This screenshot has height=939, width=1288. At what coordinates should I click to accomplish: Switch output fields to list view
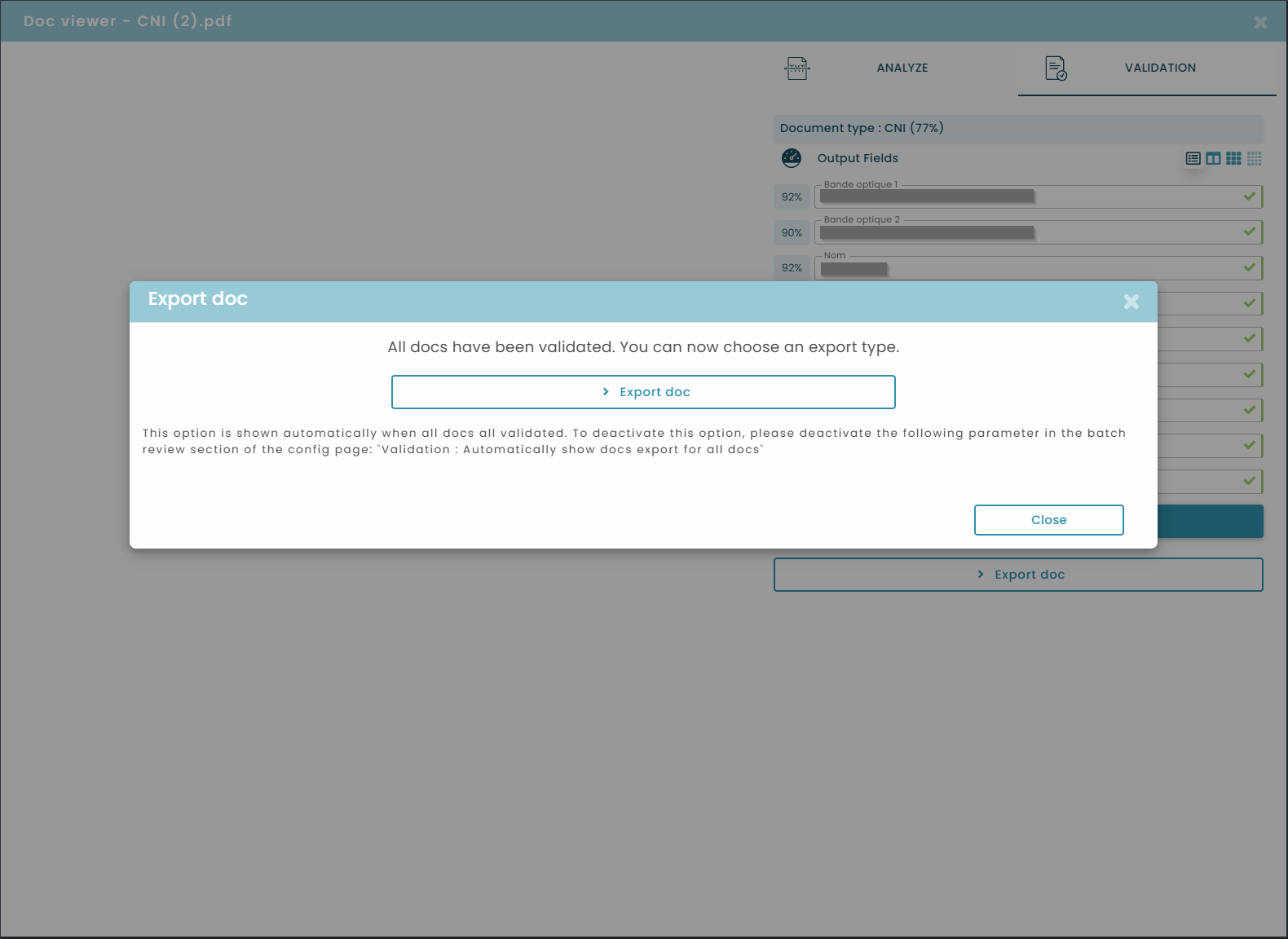pyautogui.click(x=1193, y=159)
